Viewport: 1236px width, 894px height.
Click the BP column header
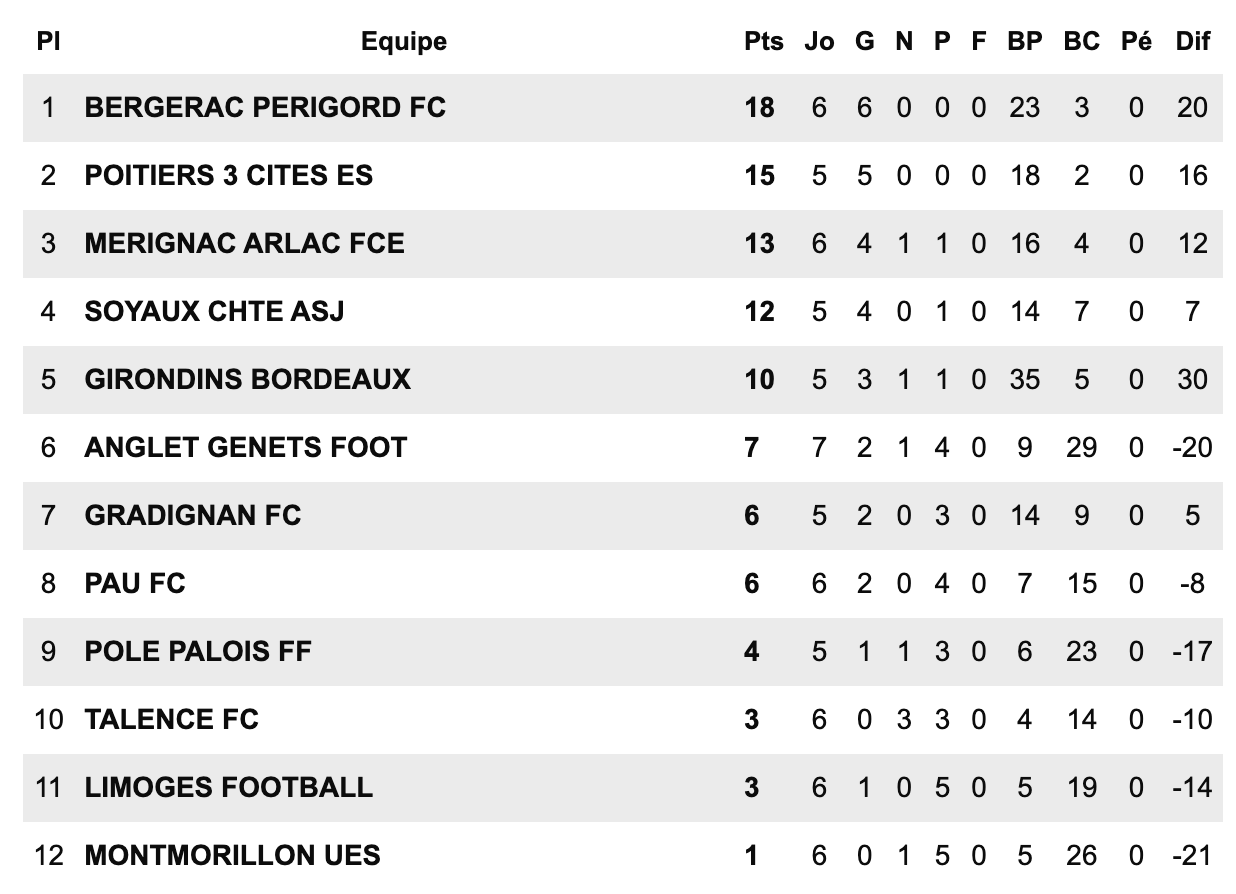pos(1025,41)
